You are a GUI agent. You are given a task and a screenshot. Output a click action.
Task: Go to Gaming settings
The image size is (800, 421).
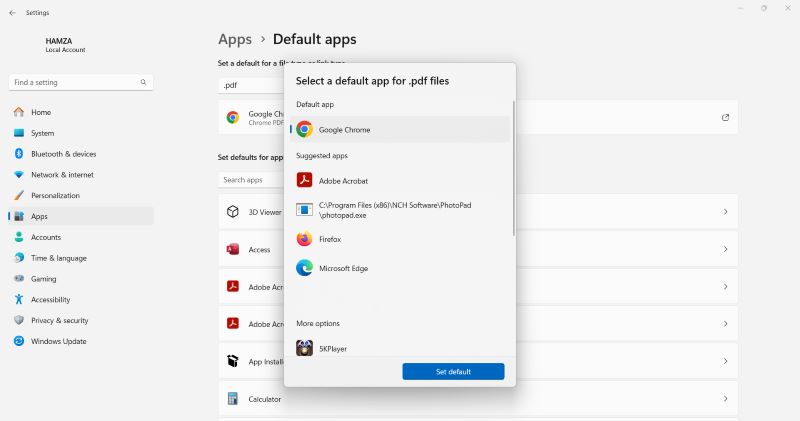click(81, 279)
